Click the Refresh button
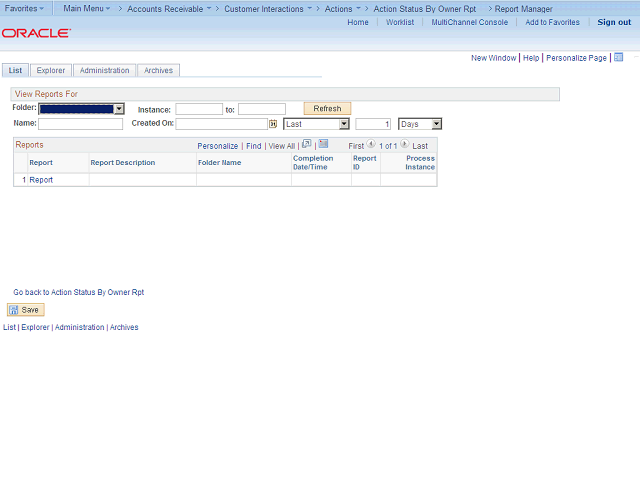Image resolution: width=640 pixels, height=480 pixels. click(327, 109)
